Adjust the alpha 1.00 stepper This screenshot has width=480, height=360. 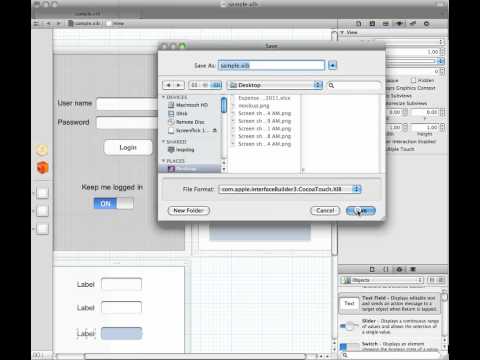[x=442, y=52]
